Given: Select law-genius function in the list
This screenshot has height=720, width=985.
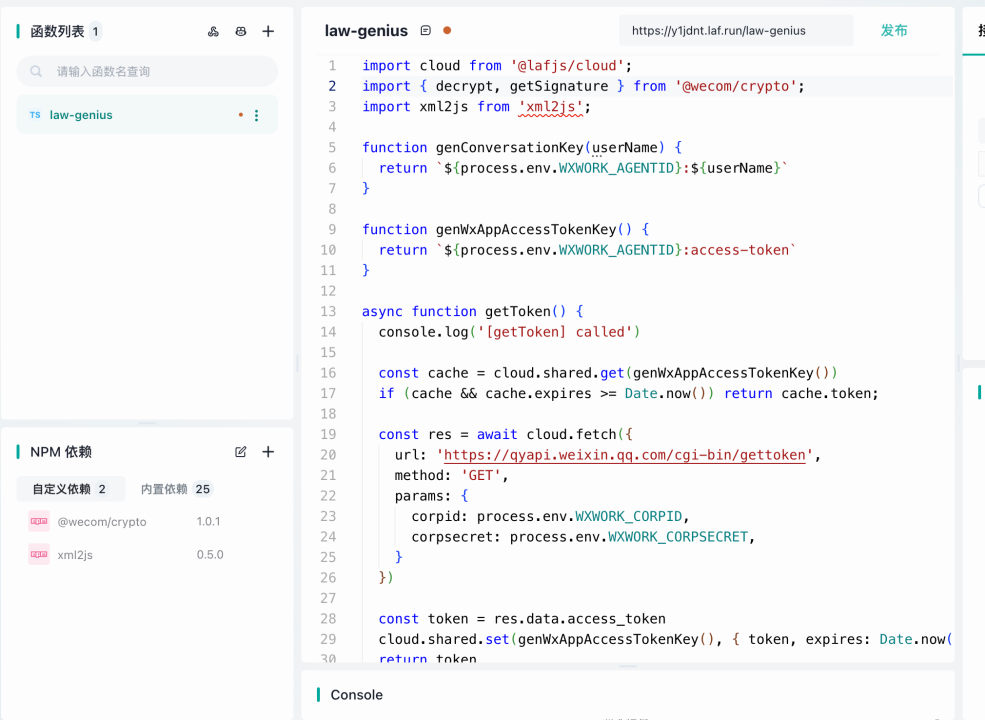Looking at the screenshot, I should 81,115.
